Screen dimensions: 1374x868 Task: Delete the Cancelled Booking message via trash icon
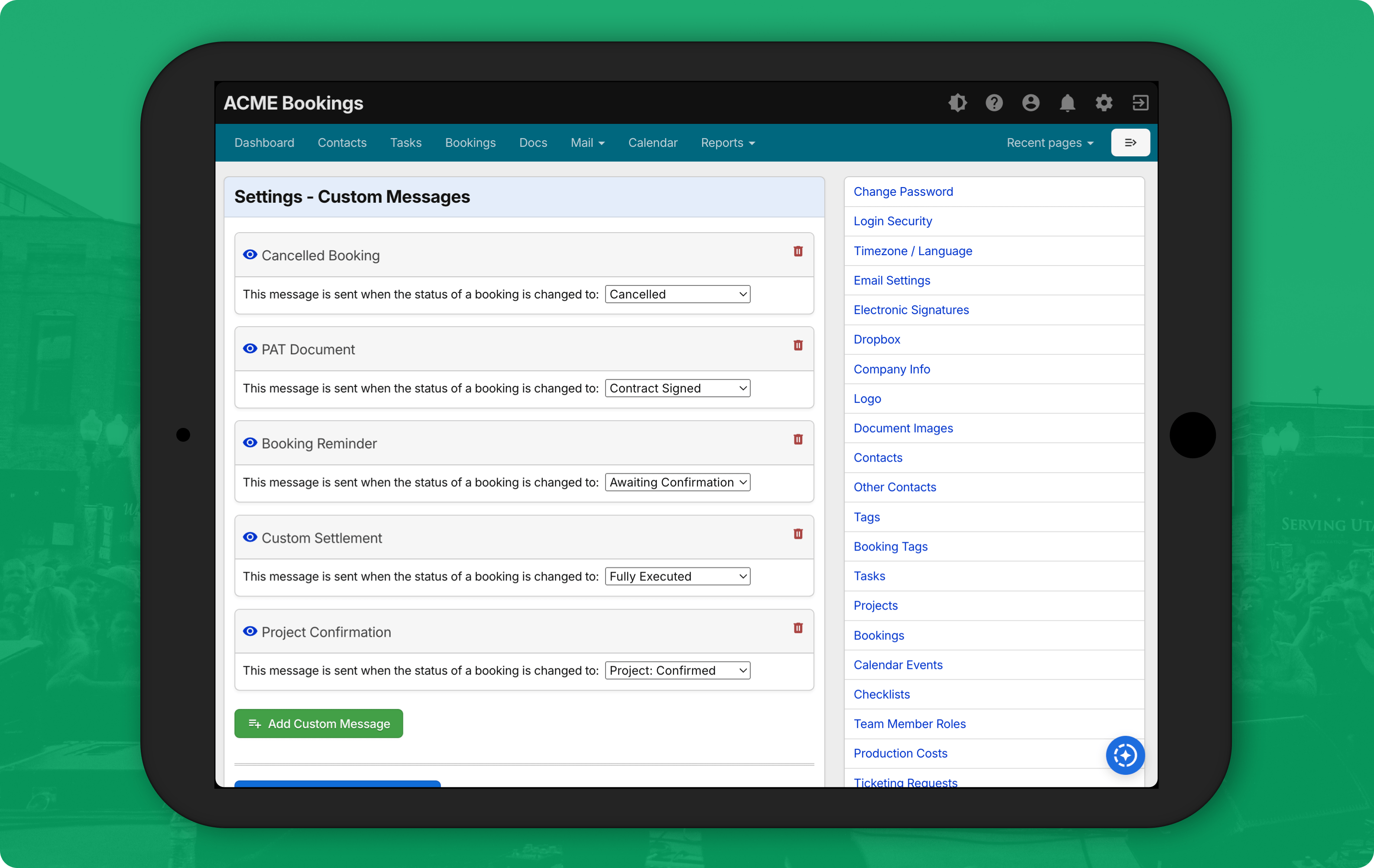pyautogui.click(x=798, y=251)
